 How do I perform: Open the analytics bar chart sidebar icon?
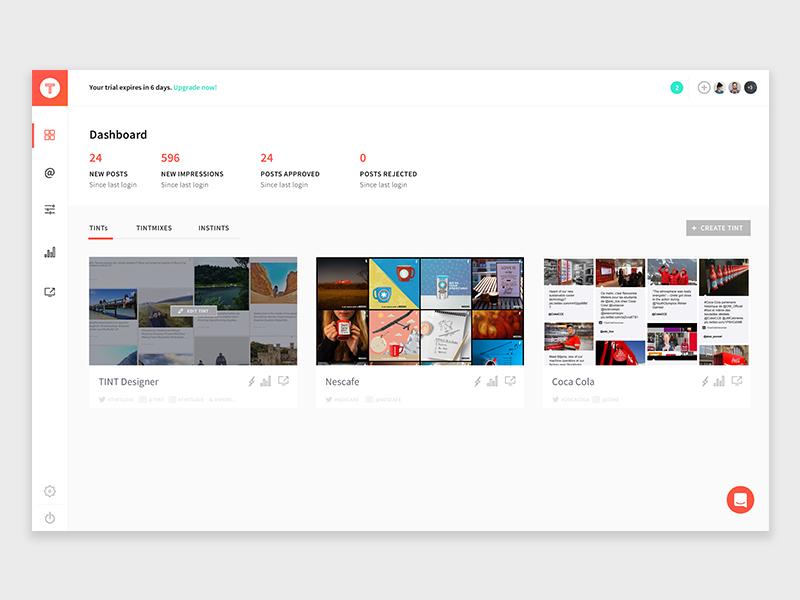49,252
